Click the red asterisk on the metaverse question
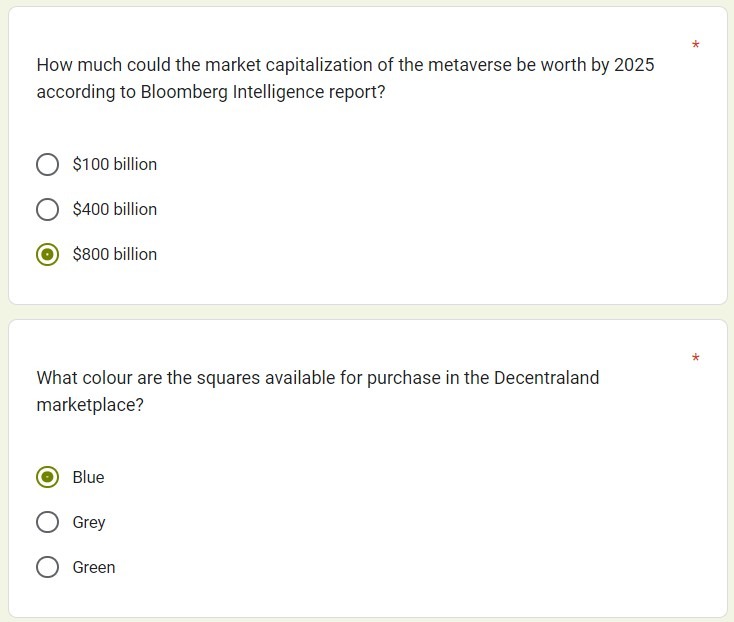The height and width of the screenshot is (622, 734). point(695,46)
